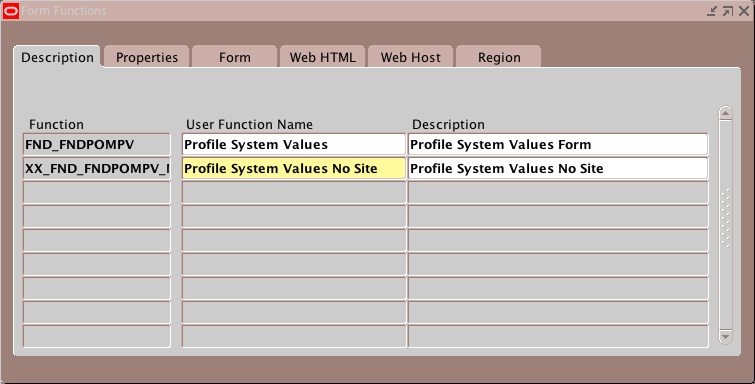The width and height of the screenshot is (755, 384).
Task: Click the first empty Description field
Action: tap(558, 193)
